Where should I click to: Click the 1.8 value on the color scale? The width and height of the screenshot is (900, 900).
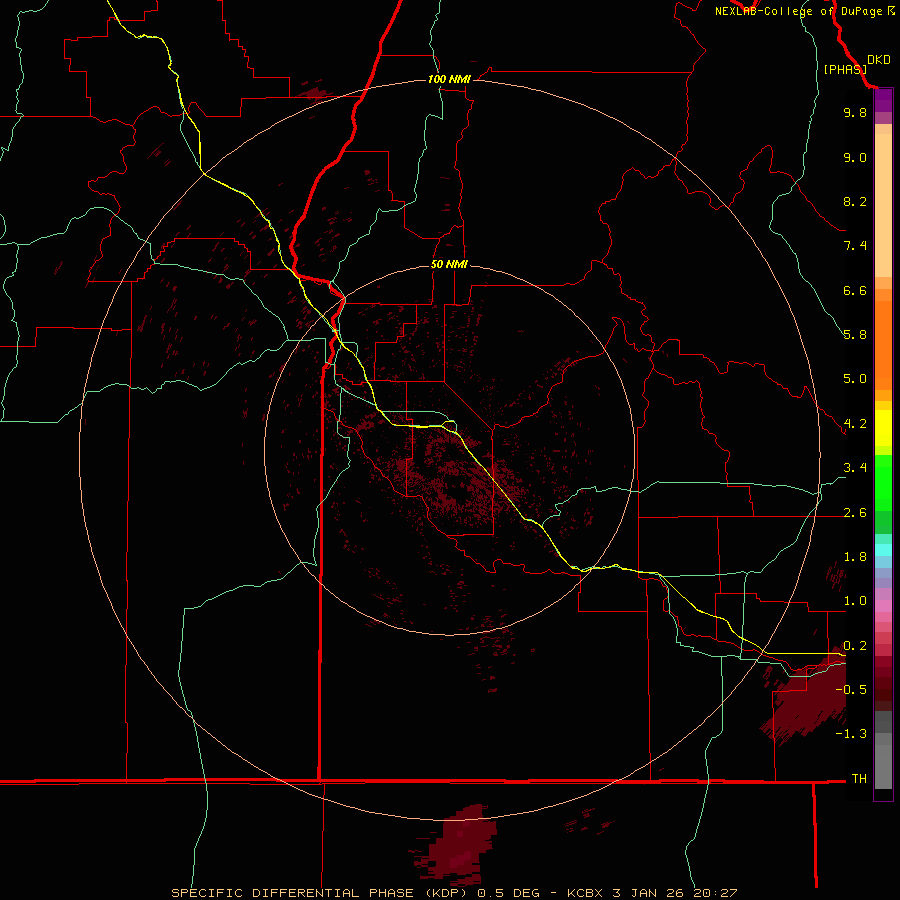tap(855, 557)
